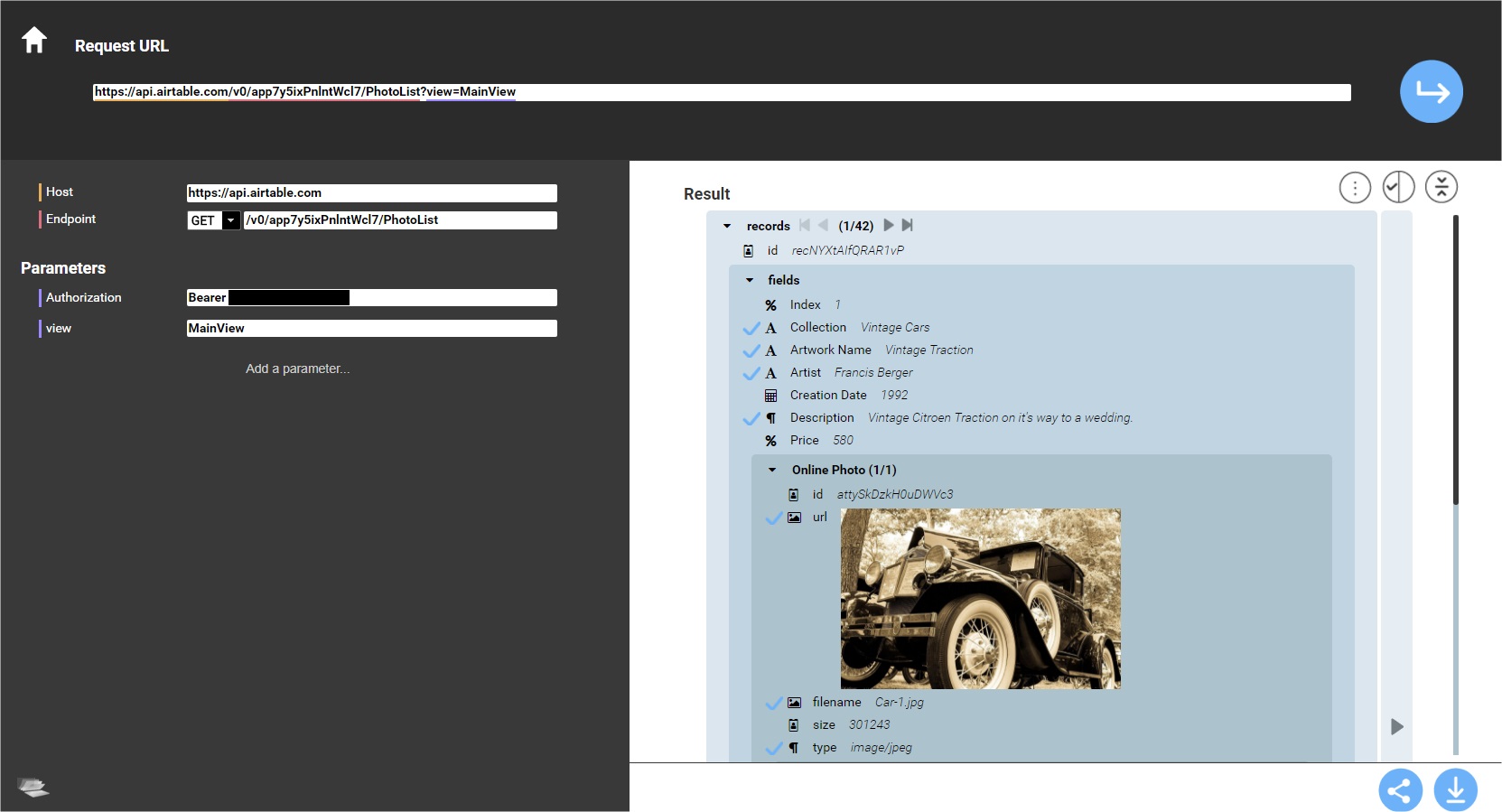Edit the Authorization Bearer field

click(x=371, y=298)
